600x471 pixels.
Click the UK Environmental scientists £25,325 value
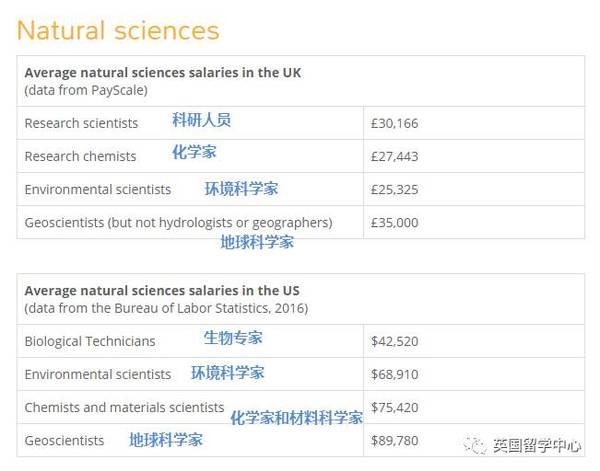395,189
